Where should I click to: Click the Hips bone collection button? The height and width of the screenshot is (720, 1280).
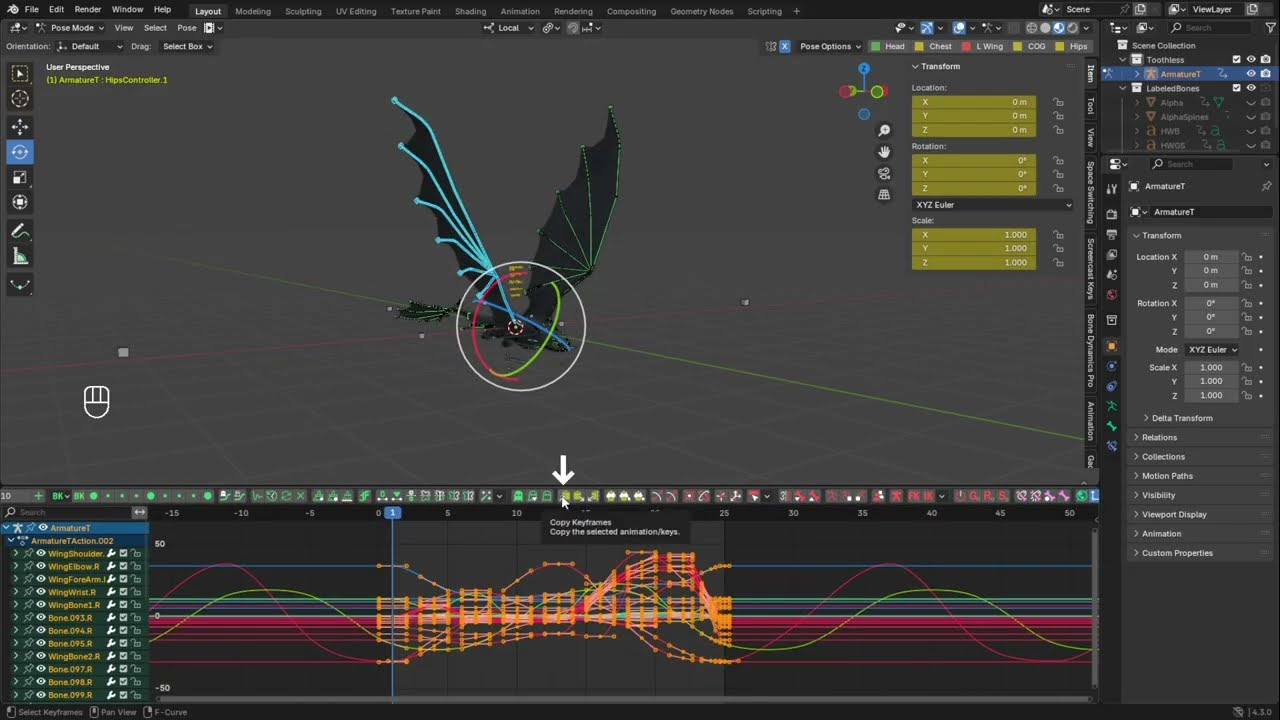tap(1072, 46)
